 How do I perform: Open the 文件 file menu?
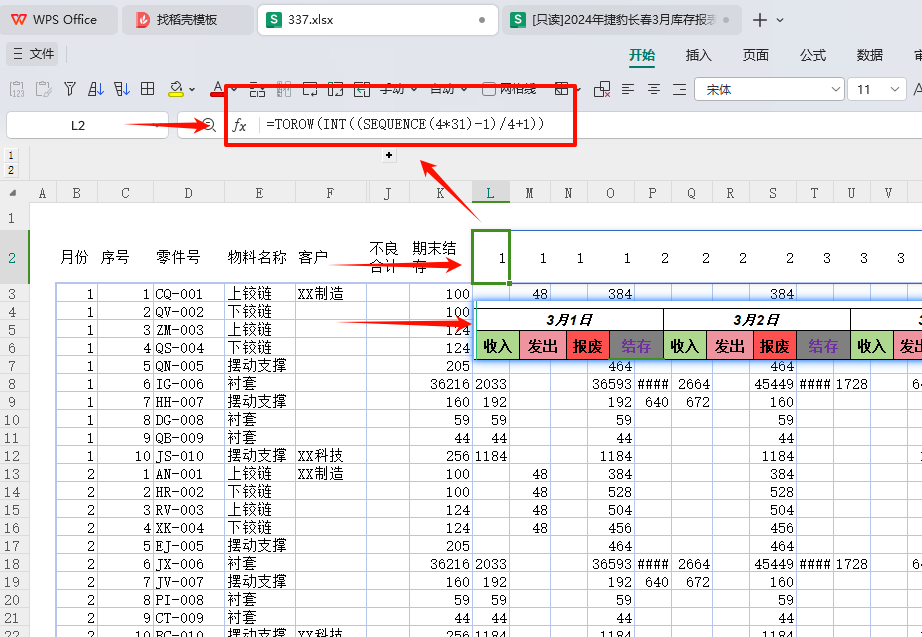(33, 54)
